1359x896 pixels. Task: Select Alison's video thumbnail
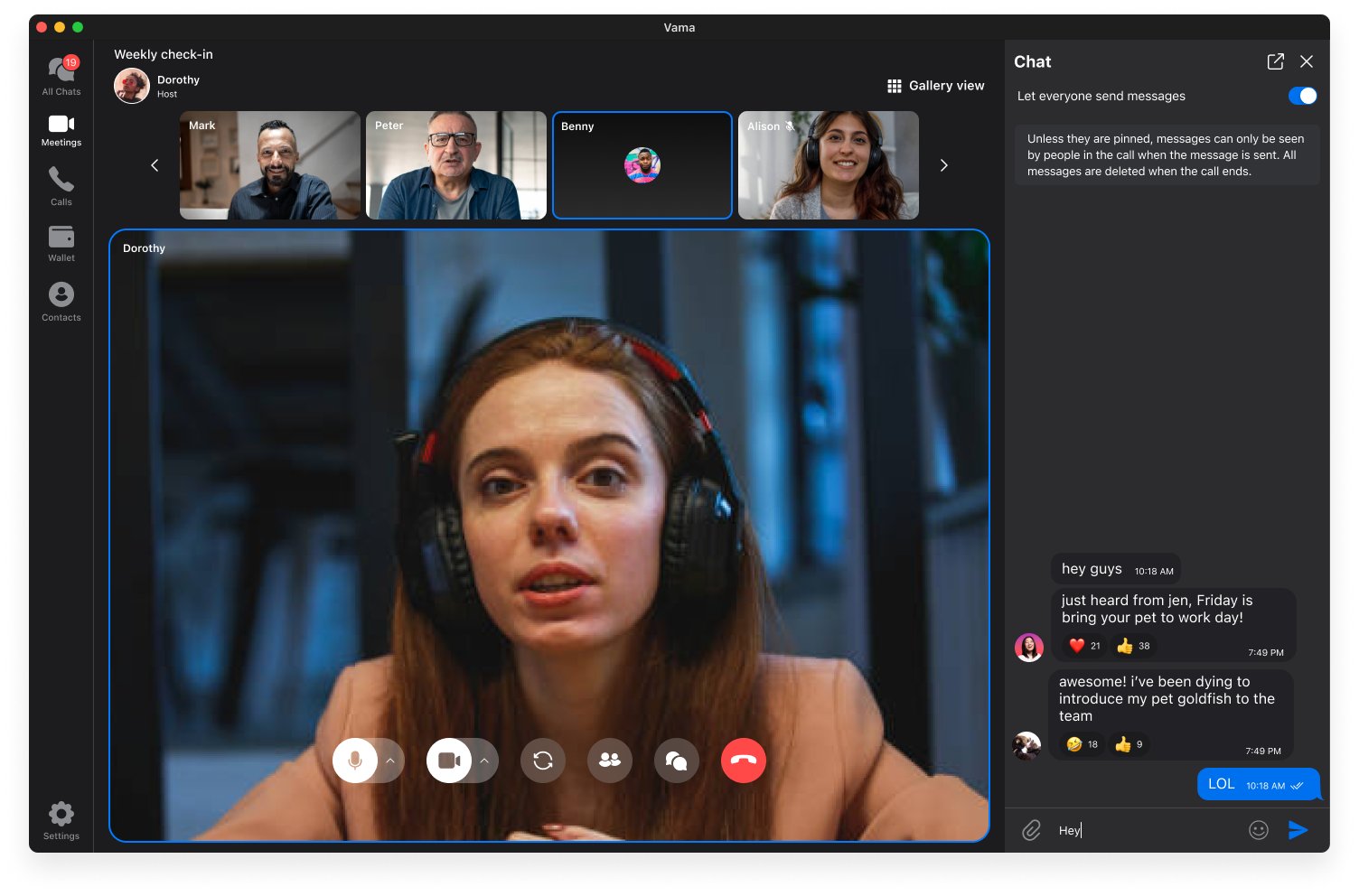click(829, 165)
